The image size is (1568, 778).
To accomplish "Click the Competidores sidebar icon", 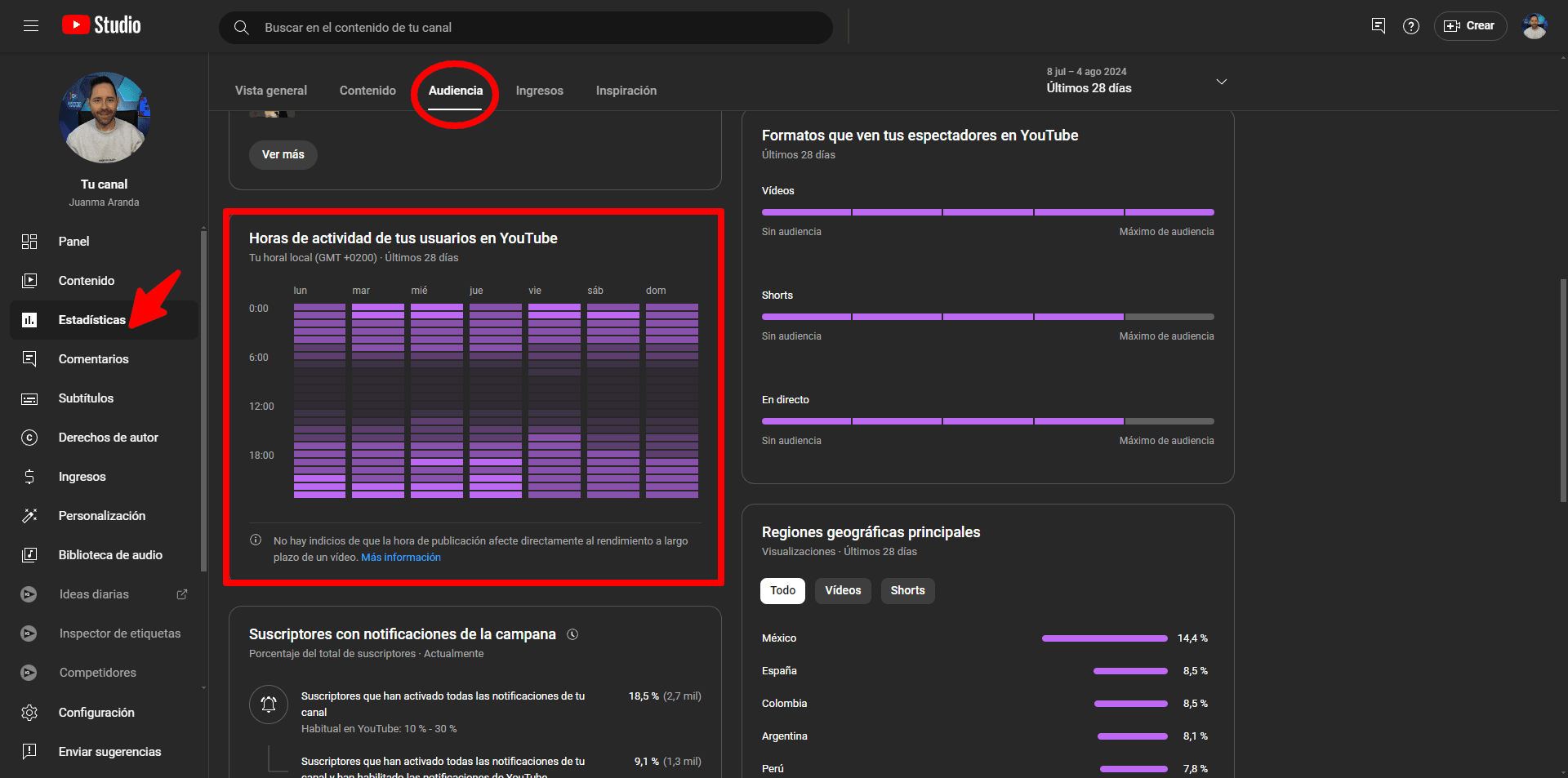I will (29, 673).
